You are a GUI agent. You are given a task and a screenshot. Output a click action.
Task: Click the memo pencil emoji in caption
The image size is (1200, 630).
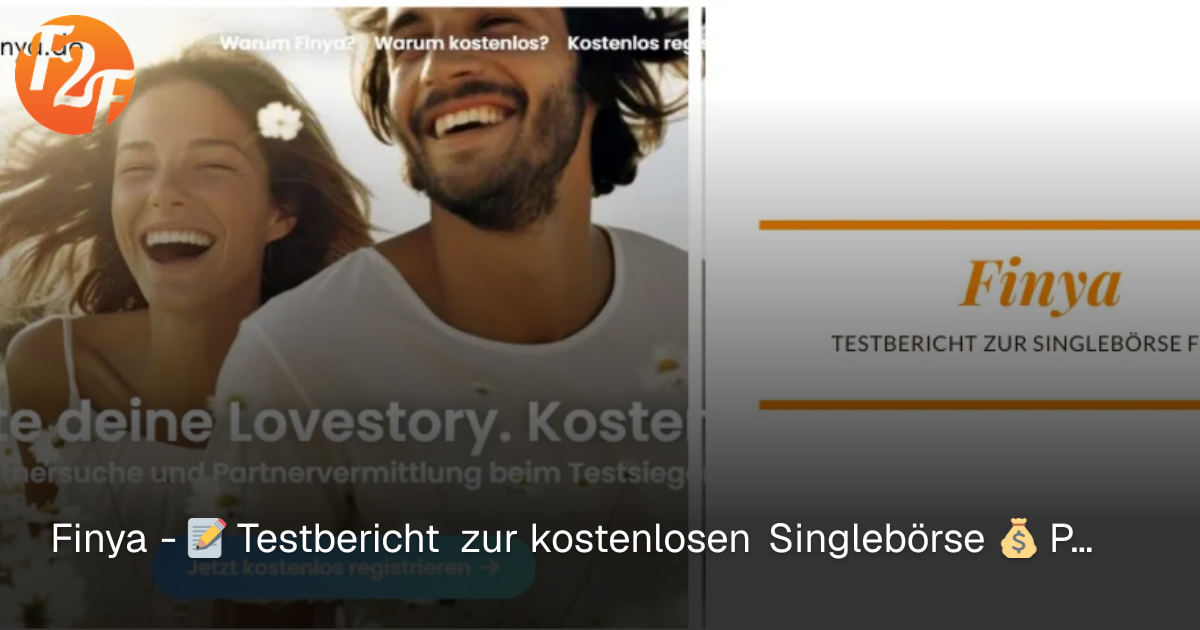tap(207, 540)
